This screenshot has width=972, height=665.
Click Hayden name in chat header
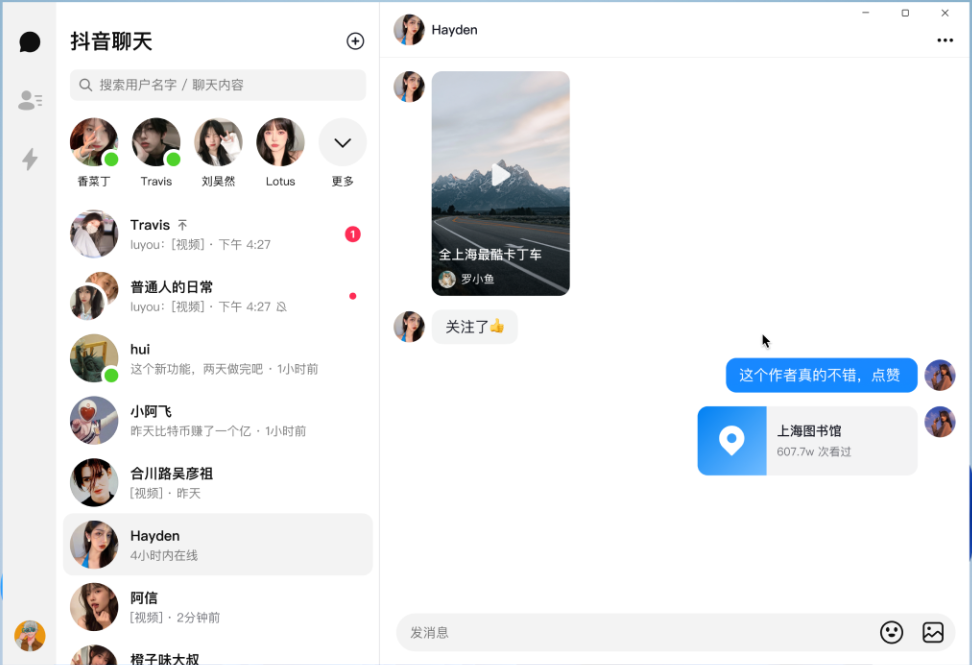point(454,30)
